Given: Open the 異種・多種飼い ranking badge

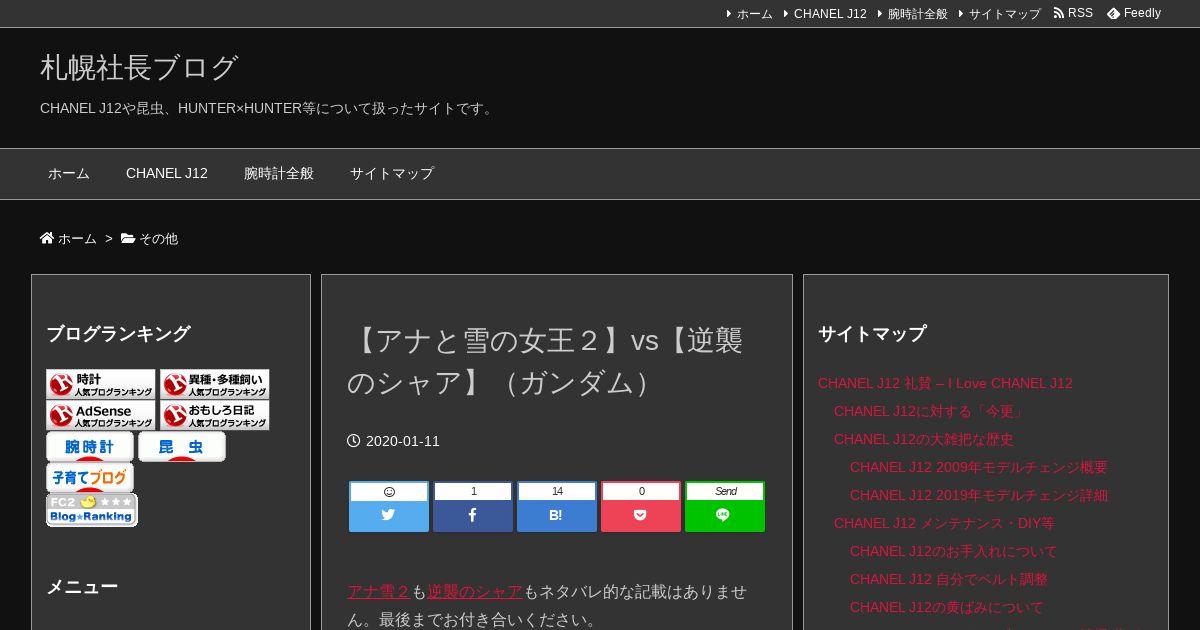Looking at the screenshot, I should pos(215,385).
